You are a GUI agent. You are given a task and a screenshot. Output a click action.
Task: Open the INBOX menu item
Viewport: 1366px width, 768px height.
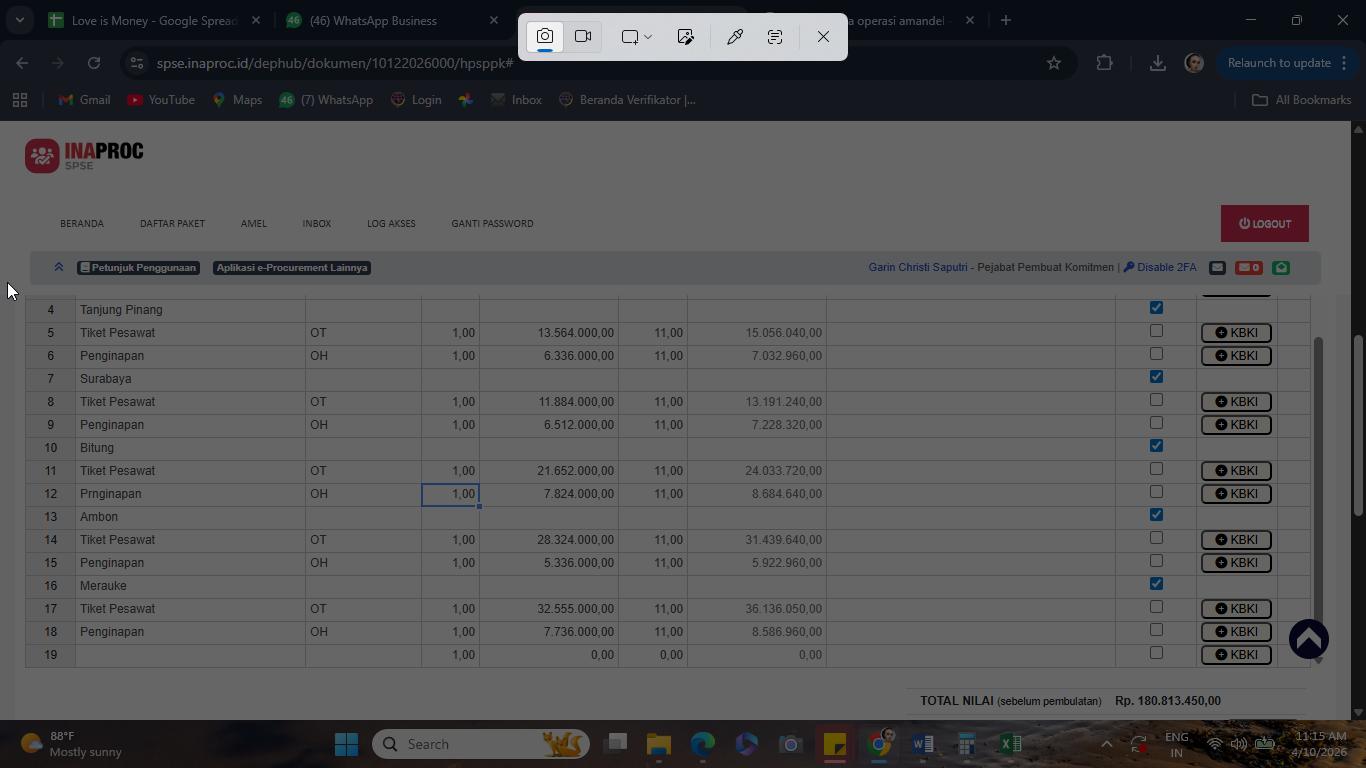(x=317, y=224)
